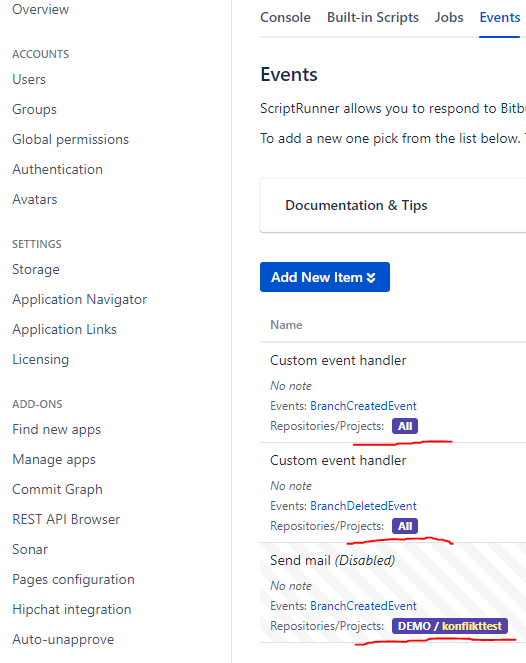Click All badge under BranchDeletedEvent handler
The height and width of the screenshot is (663, 526).
[x=405, y=526]
